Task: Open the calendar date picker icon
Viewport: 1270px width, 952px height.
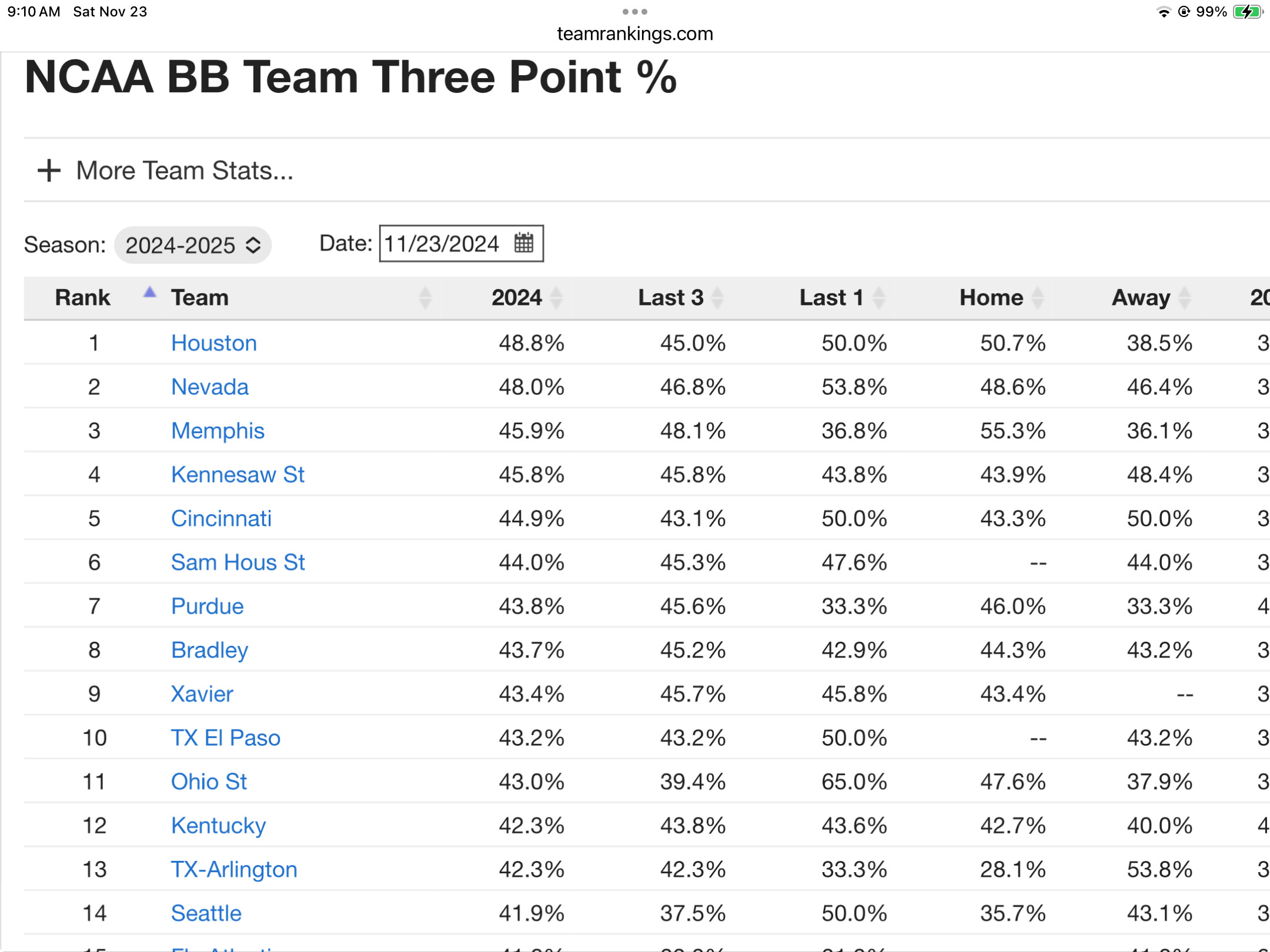Action: (x=523, y=243)
